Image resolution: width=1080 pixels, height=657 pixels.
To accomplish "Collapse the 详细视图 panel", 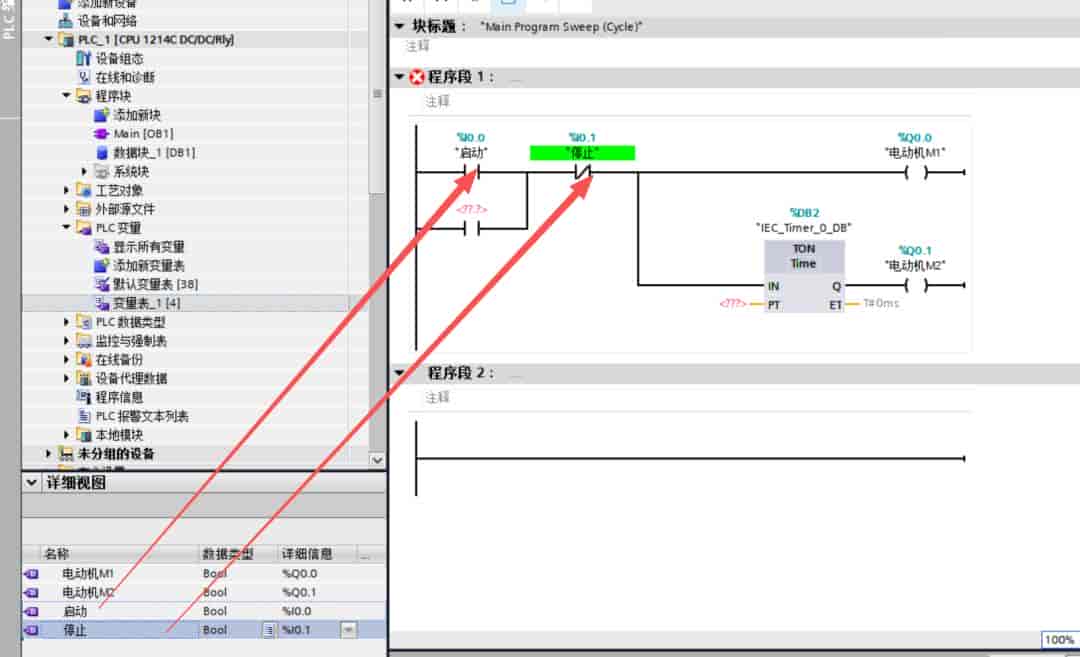I will click(x=32, y=483).
